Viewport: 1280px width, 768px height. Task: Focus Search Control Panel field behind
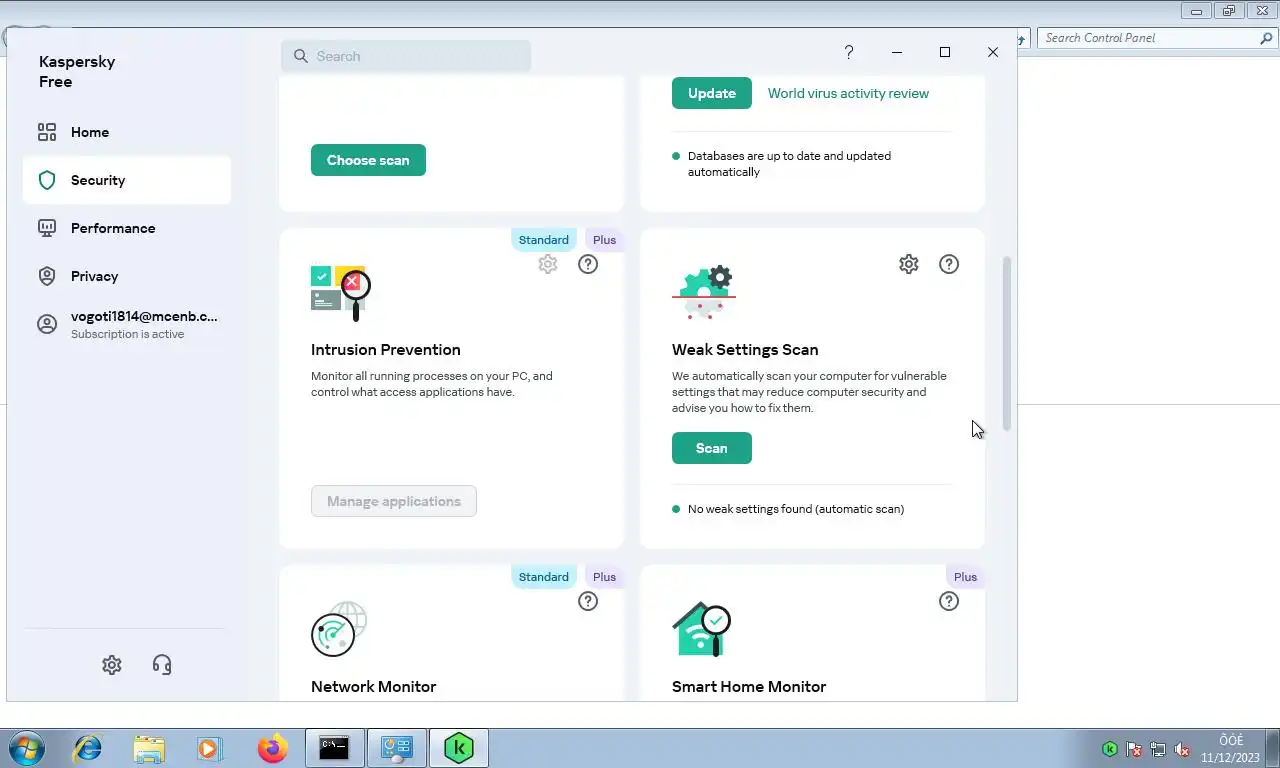click(x=1148, y=38)
